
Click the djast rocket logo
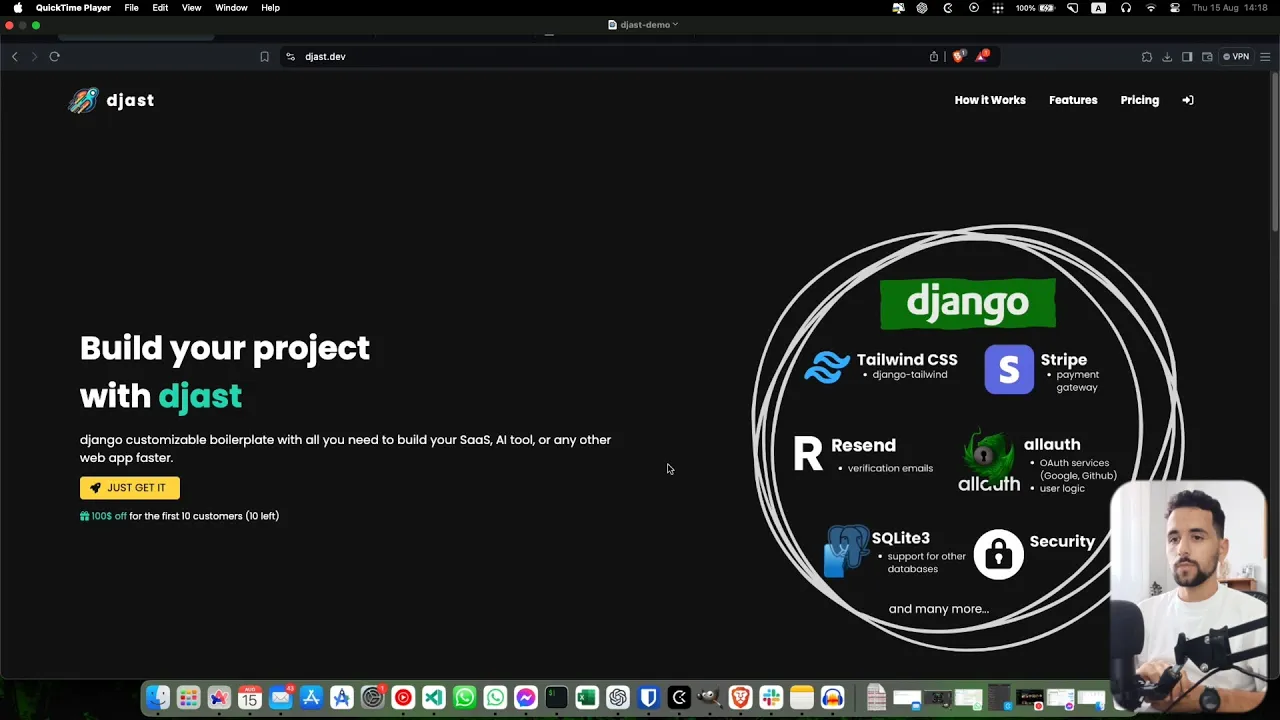click(x=83, y=100)
